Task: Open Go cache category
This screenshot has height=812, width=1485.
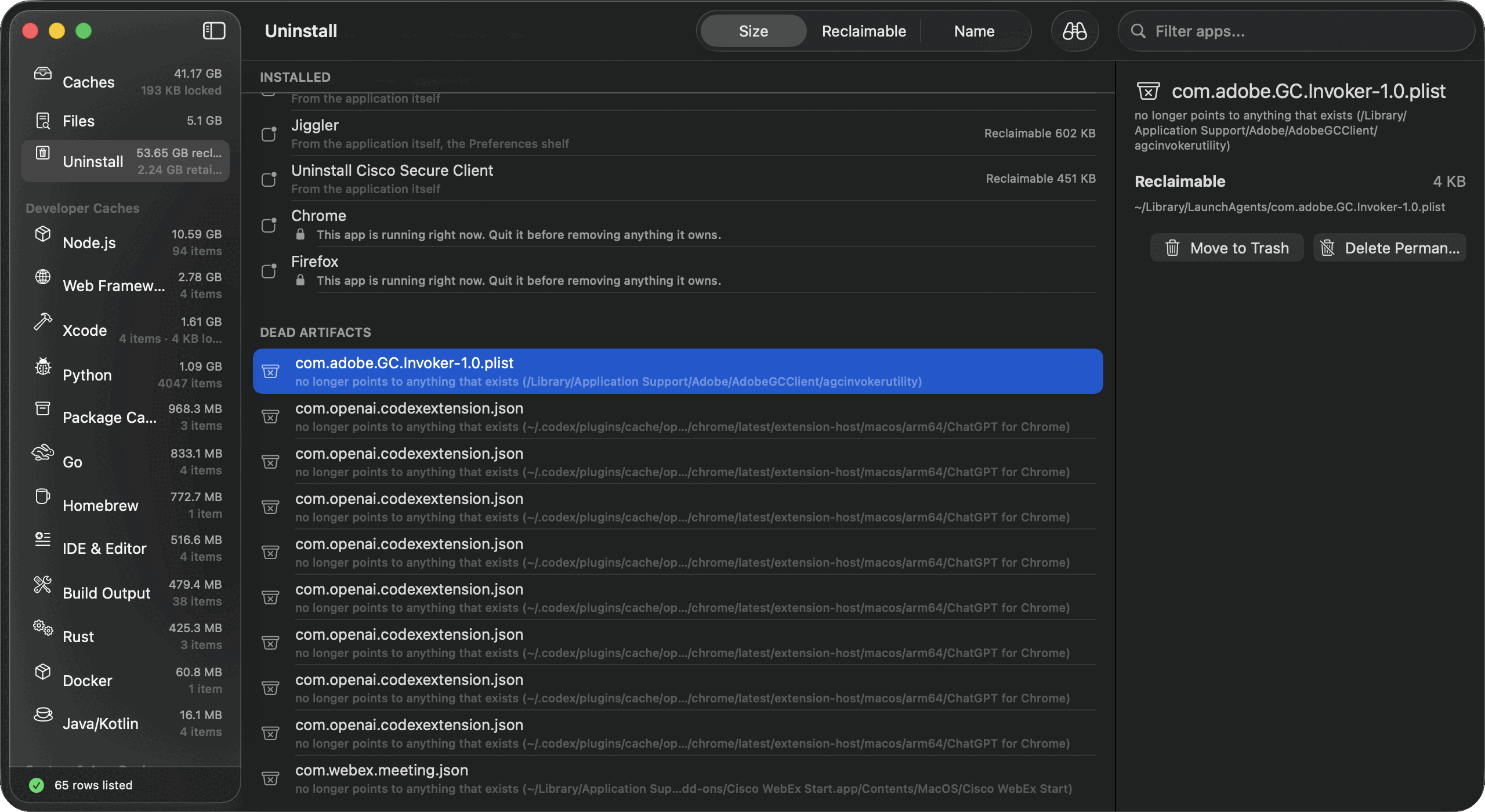Action: click(125, 462)
